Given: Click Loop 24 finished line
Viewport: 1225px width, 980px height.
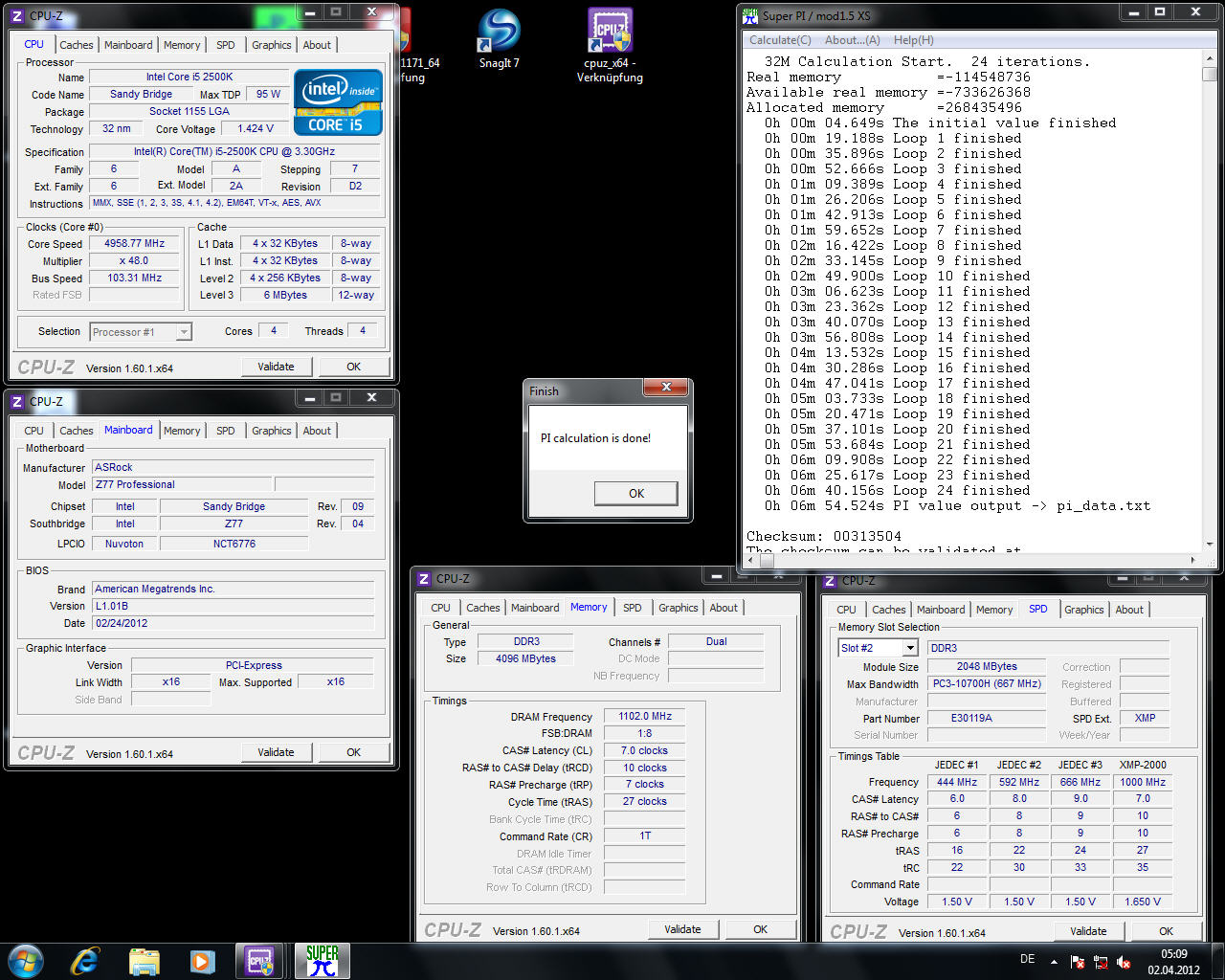Looking at the screenshot, I should pyautogui.click(x=898, y=490).
